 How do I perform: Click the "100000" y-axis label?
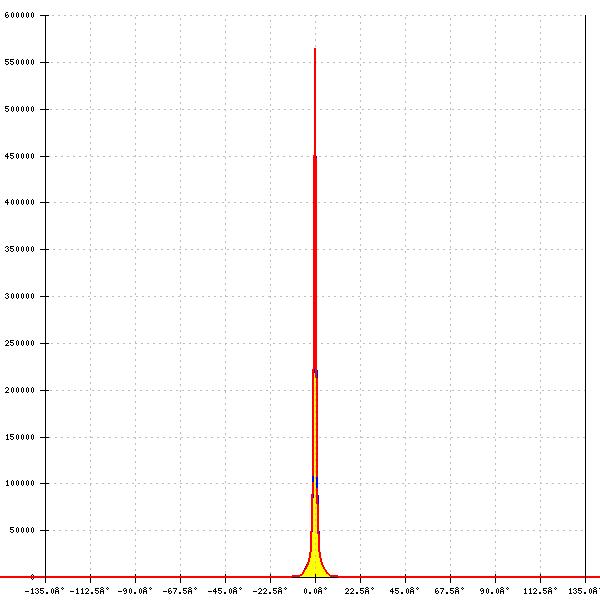point(20,483)
